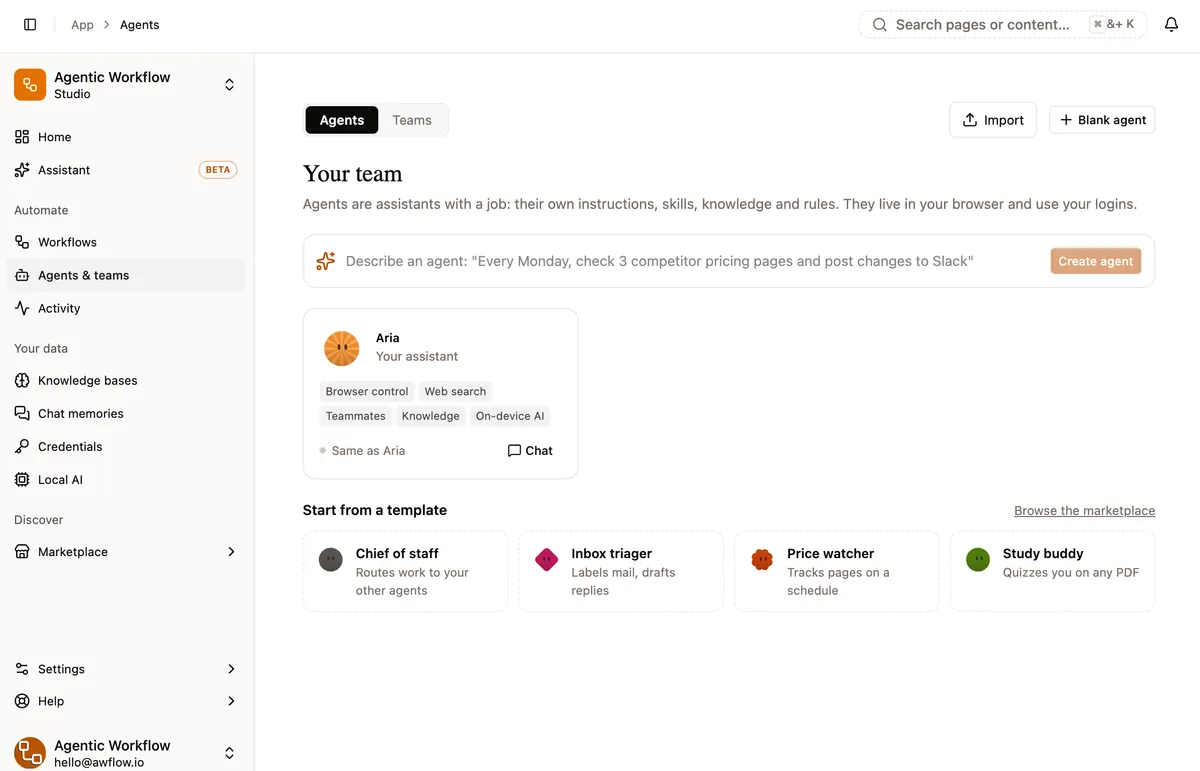This screenshot has height=771, width=1200.
Task: Click the Same as Aria status
Action: (362, 451)
